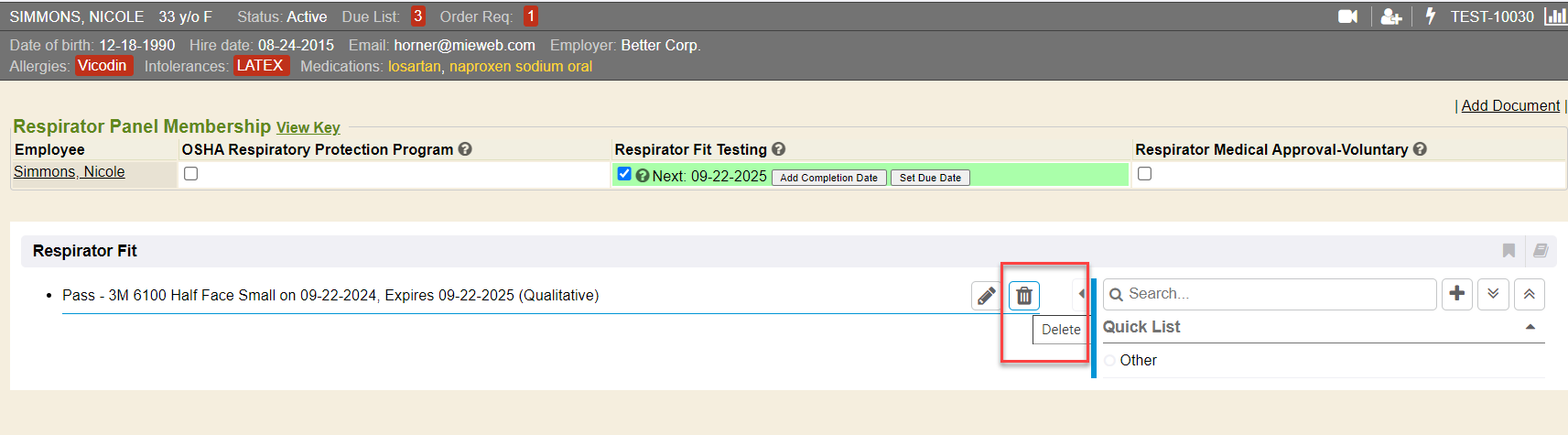Click the bookmark icon in Respirator Fit header
Image resolution: width=1568 pixels, height=435 pixels.
tap(1509, 251)
